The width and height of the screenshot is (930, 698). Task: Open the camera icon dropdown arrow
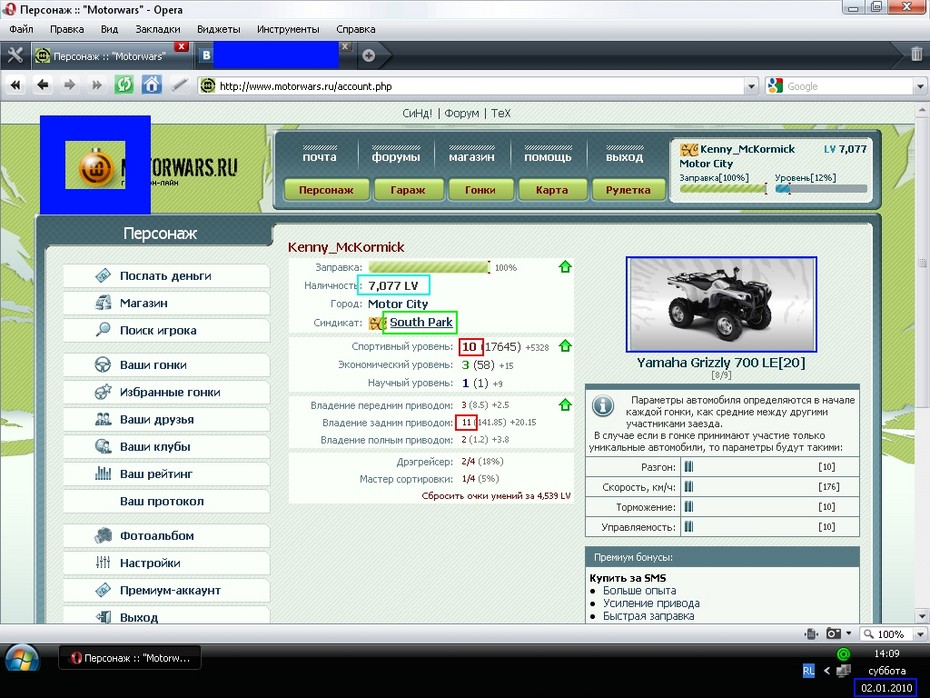(x=849, y=633)
